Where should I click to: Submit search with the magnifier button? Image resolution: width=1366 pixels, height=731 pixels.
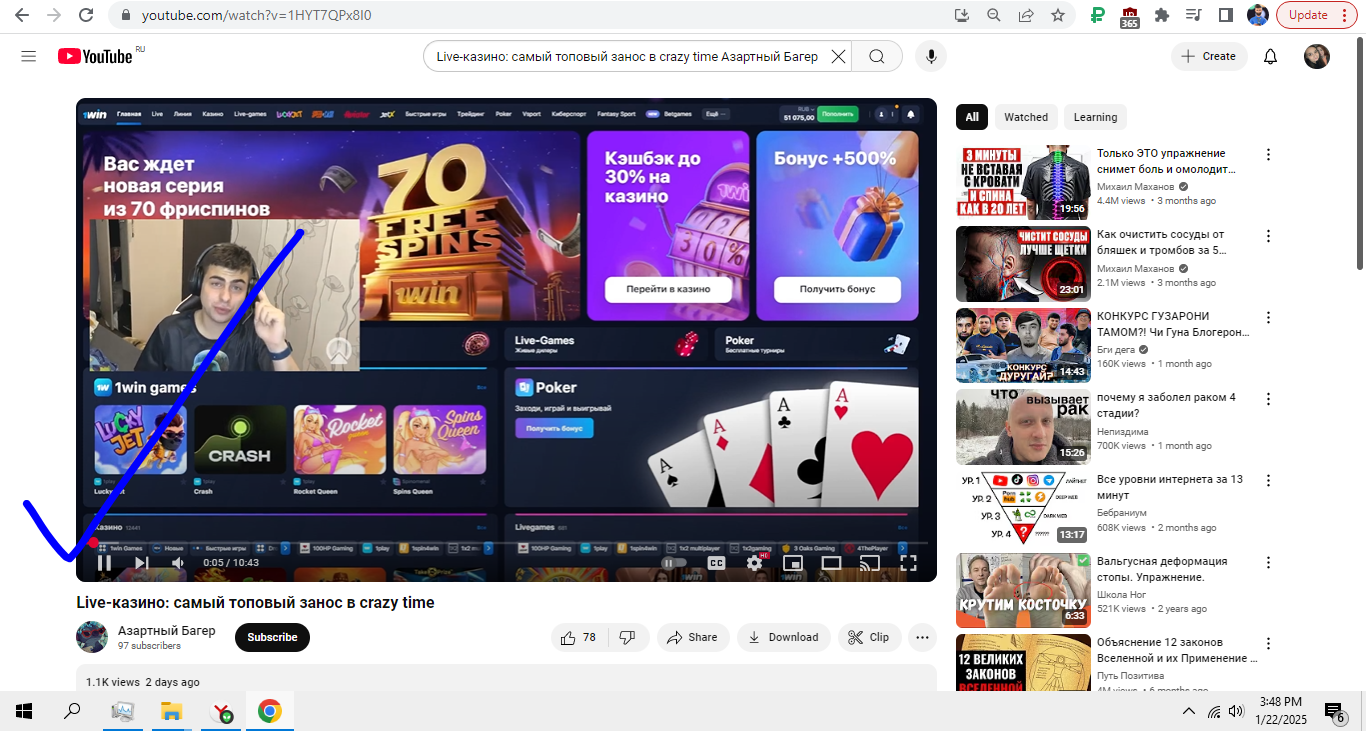click(877, 57)
